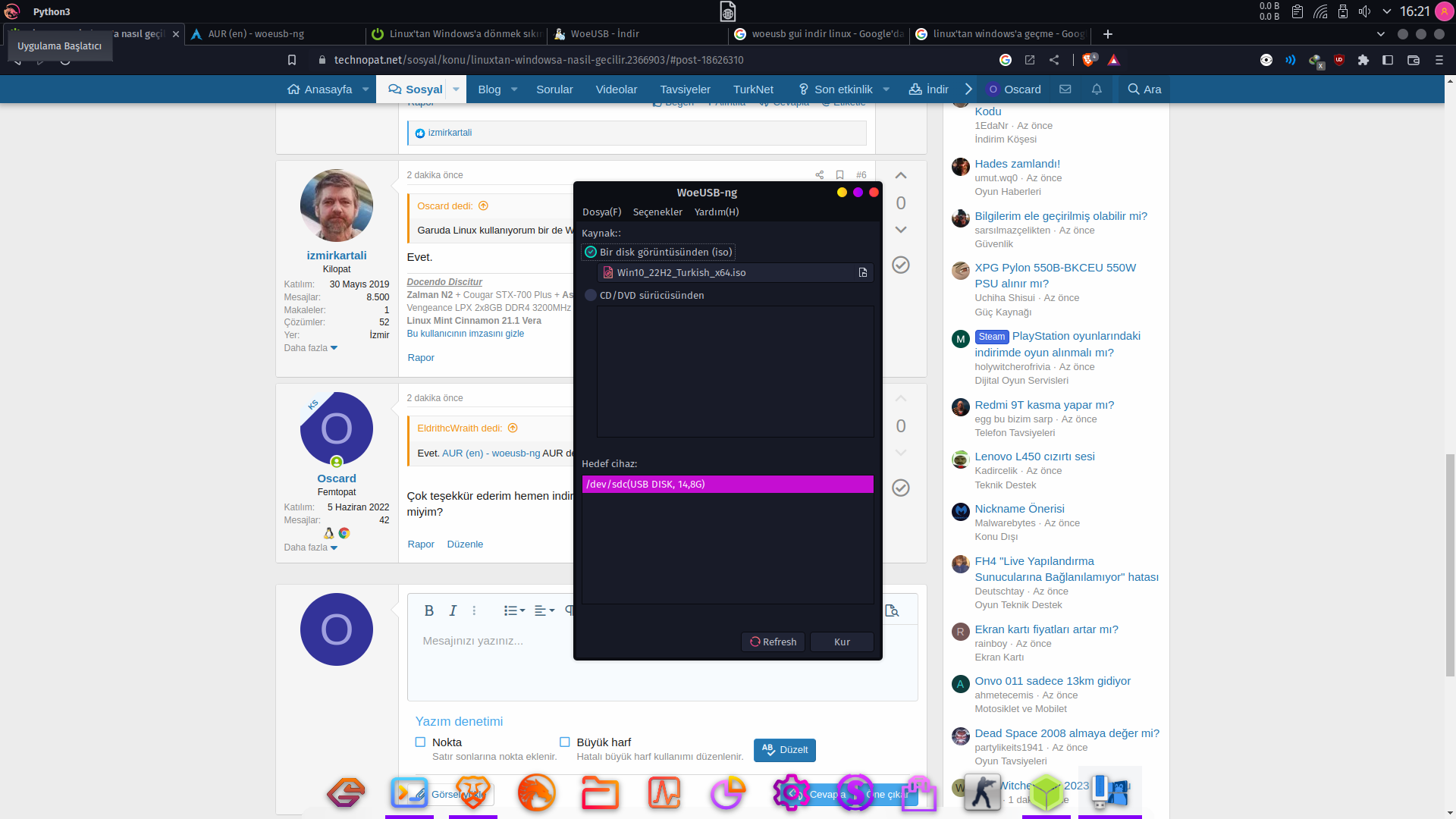Expand the Anasayfa dropdown arrow

click(x=366, y=89)
